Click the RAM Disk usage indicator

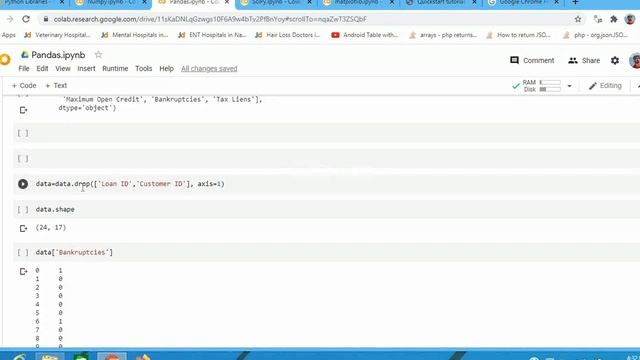[536, 86]
